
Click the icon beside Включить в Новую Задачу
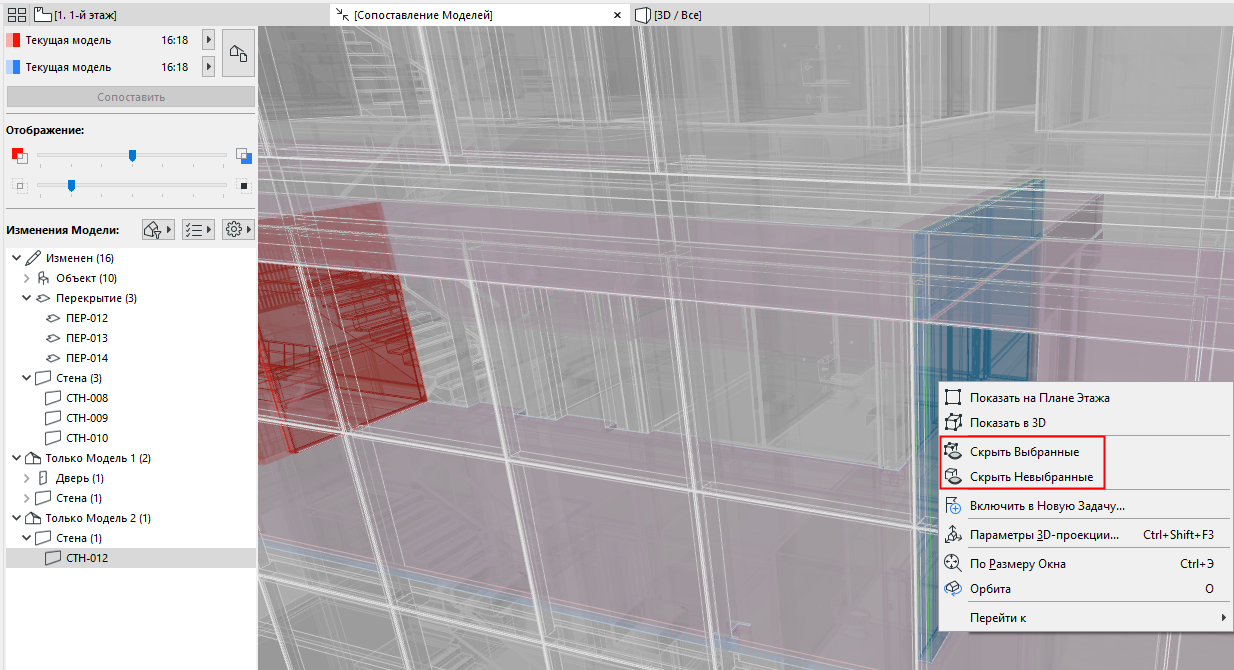[x=953, y=506]
